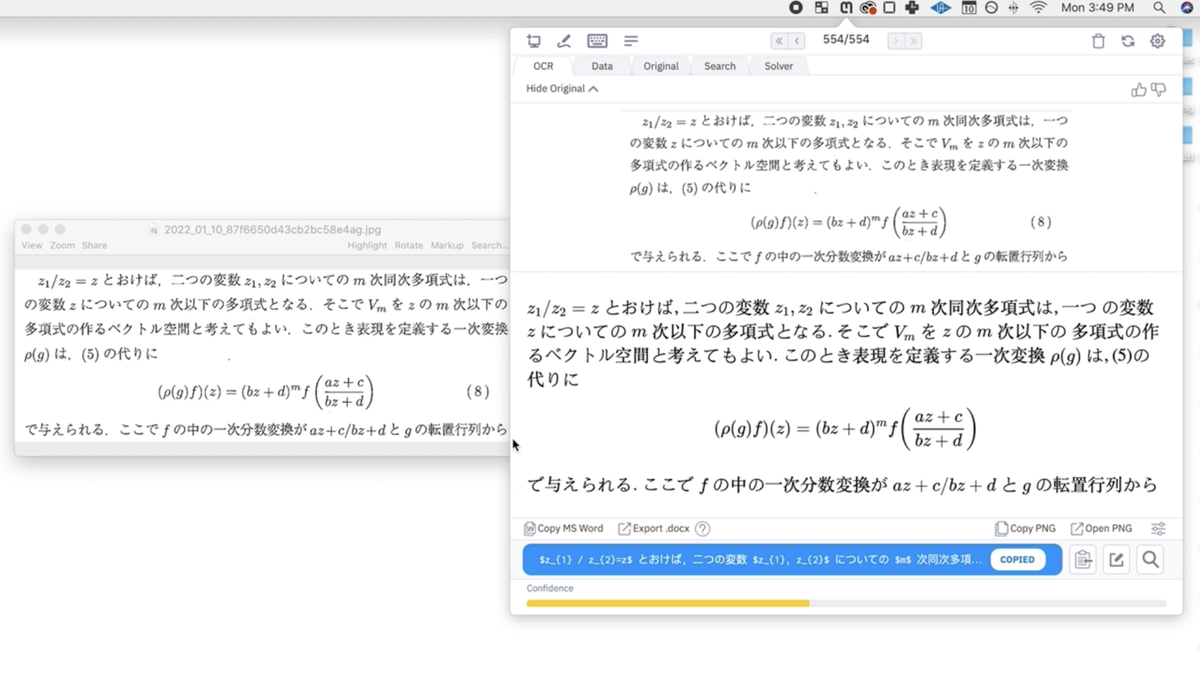Open settings via the gear icon
This screenshot has width=1200, height=674.
click(x=1157, y=41)
